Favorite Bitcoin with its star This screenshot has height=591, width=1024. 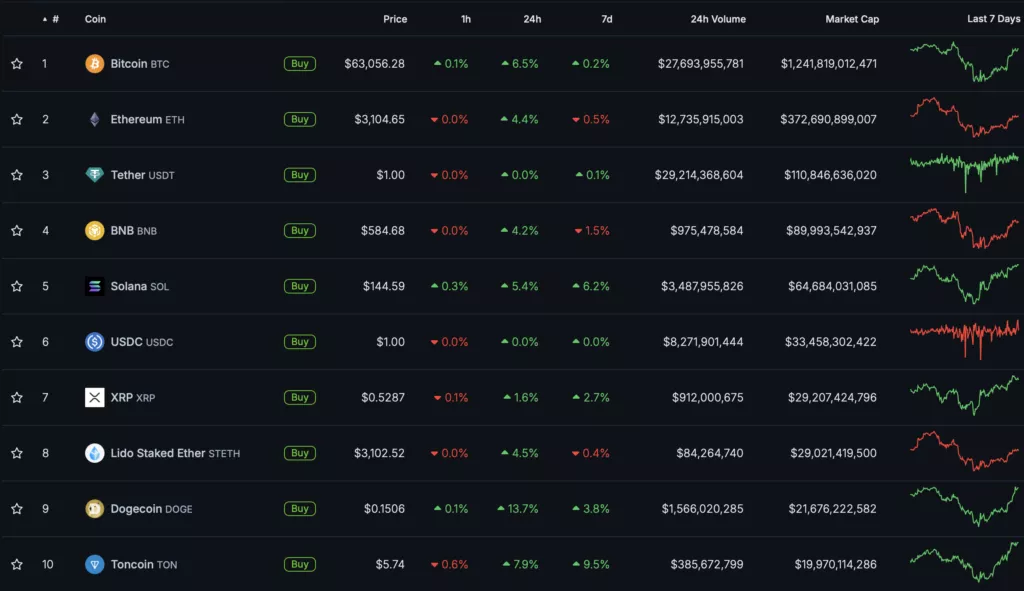pos(17,63)
